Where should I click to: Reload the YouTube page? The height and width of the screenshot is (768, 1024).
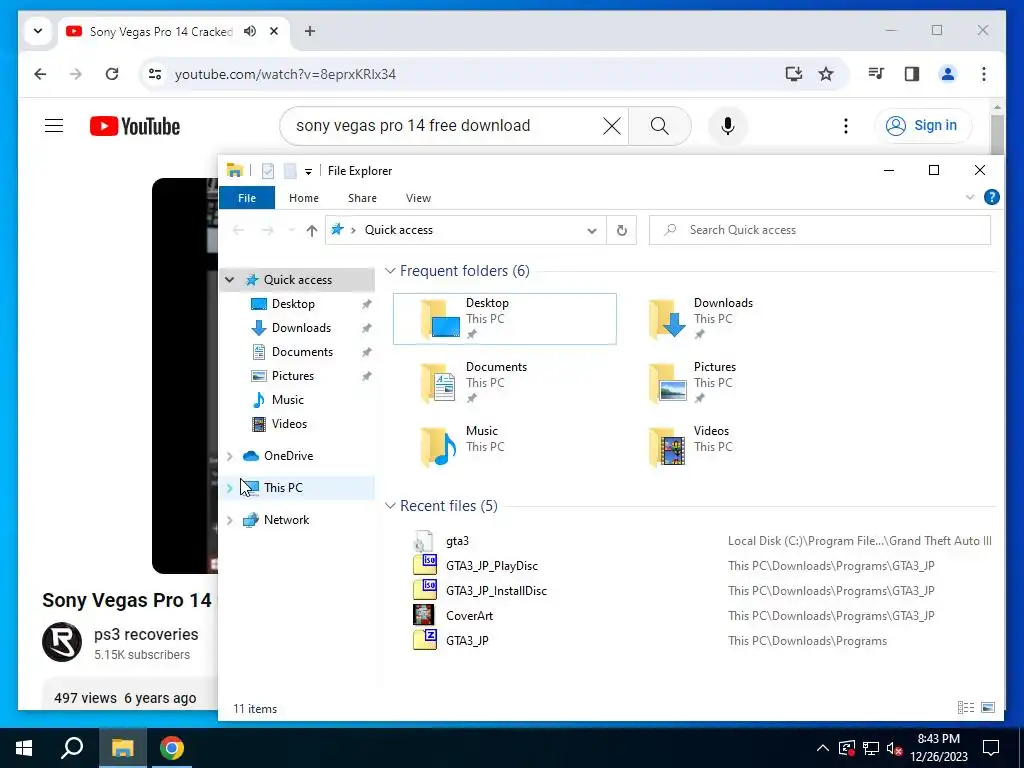[112, 74]
